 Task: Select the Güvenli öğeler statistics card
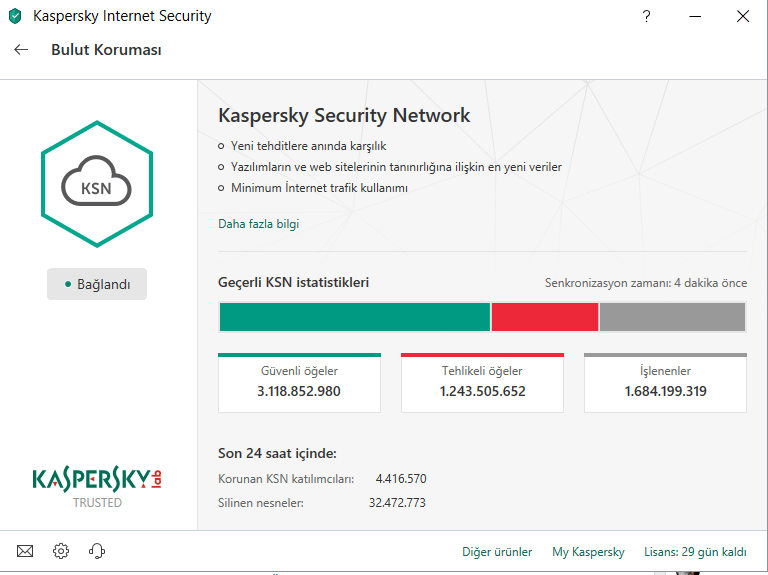tap(299, 382)
